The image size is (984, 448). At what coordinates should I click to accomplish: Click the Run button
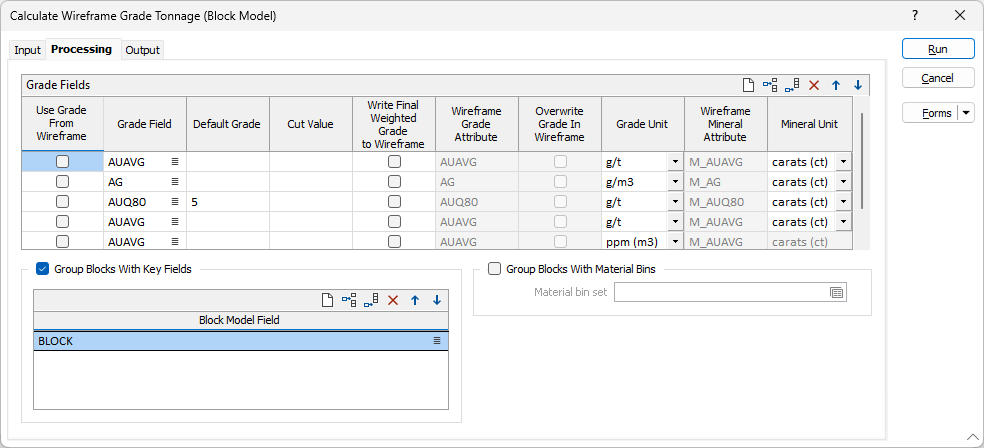[x=937, y=49]
